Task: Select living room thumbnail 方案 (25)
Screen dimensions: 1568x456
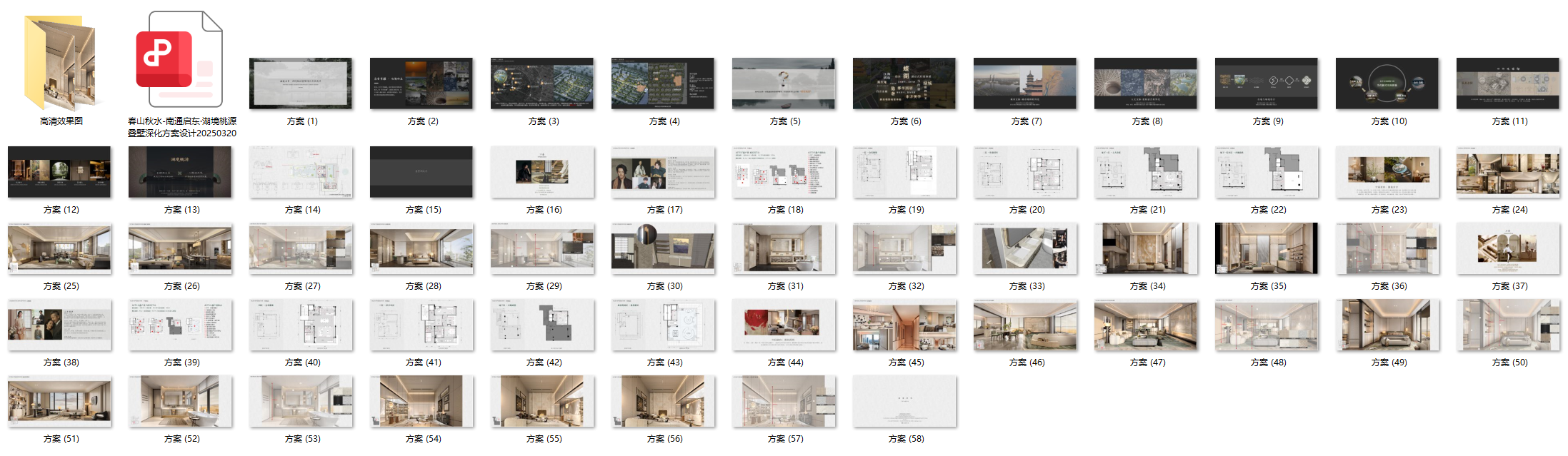Action: pos(59,248)
